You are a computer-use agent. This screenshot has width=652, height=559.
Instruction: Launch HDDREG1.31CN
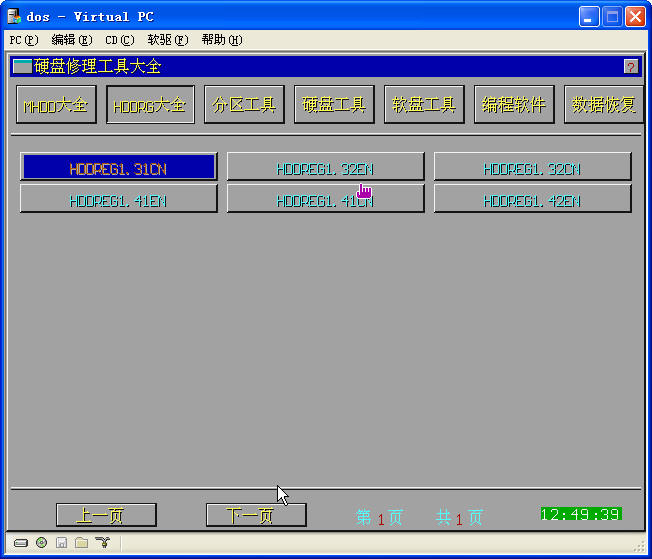pos(119,167)
